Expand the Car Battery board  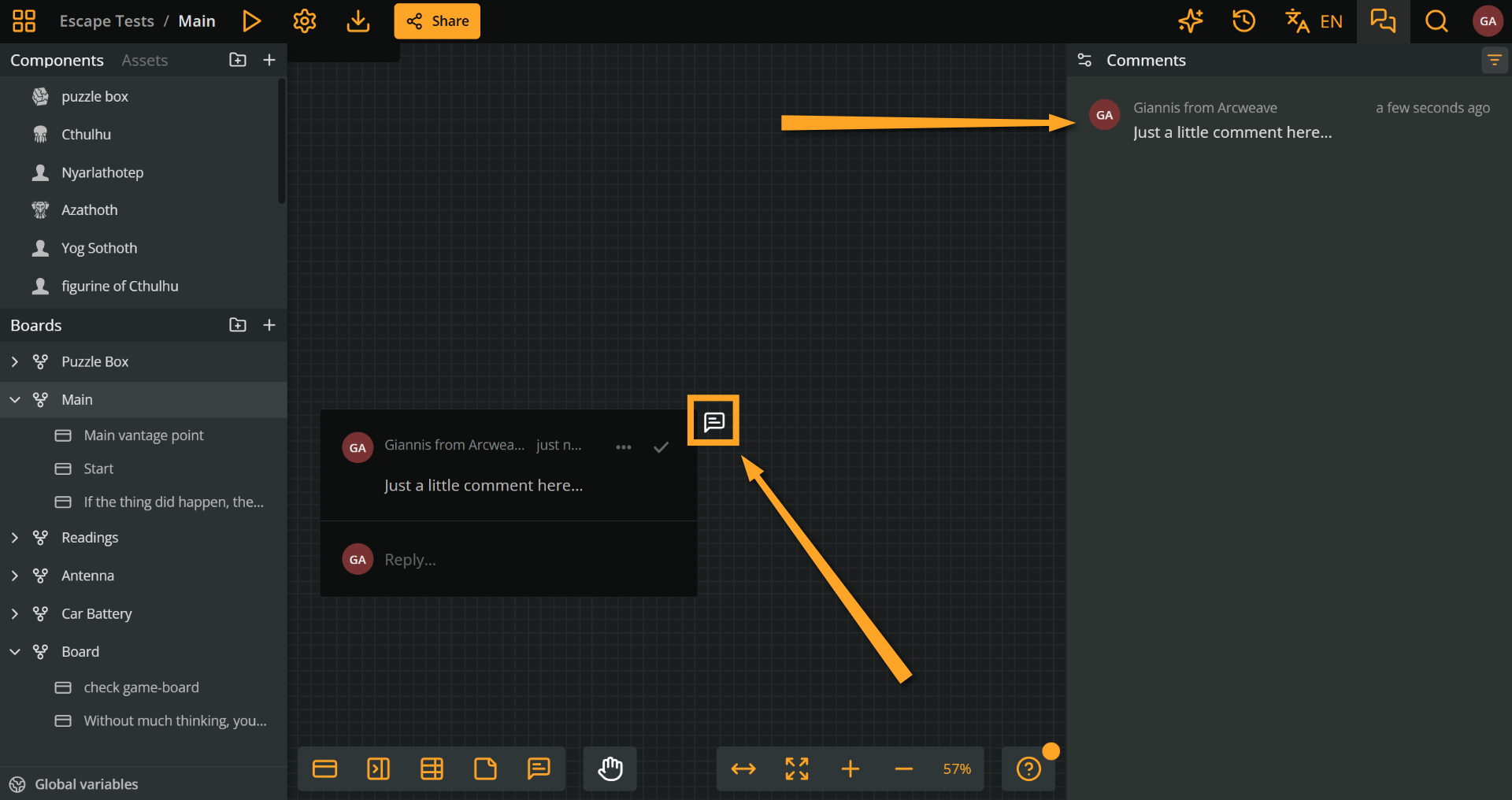(x=15, y=614)
